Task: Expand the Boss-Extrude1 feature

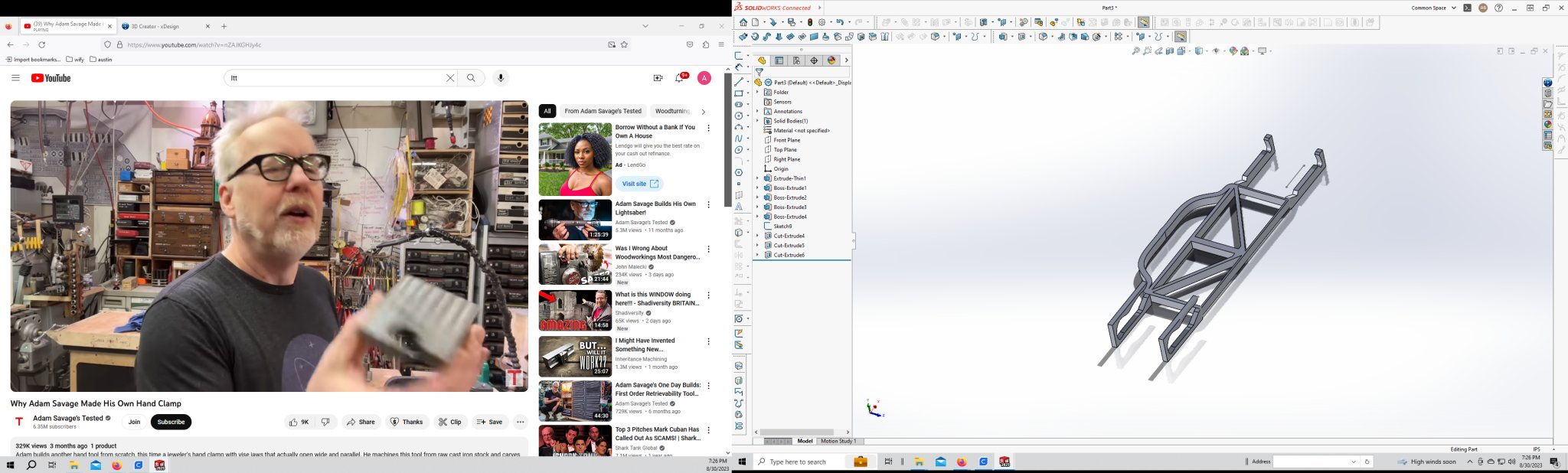Action: click(757, 188)
